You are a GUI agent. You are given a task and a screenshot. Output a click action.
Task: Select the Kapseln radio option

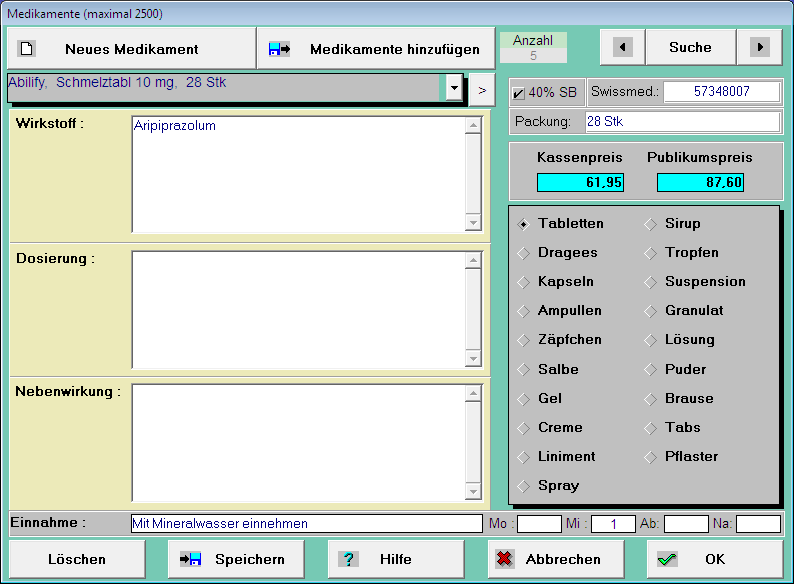pyautogui.click(x=523, y=282)
